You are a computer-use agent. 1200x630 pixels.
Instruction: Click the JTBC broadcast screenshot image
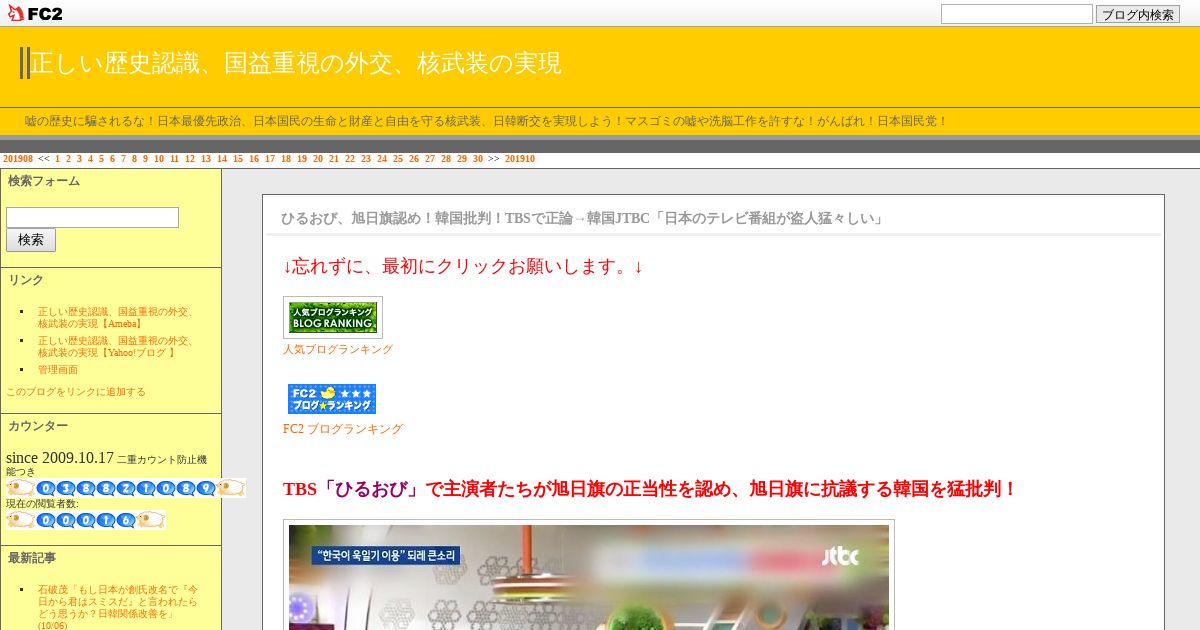tap(589, 577)
